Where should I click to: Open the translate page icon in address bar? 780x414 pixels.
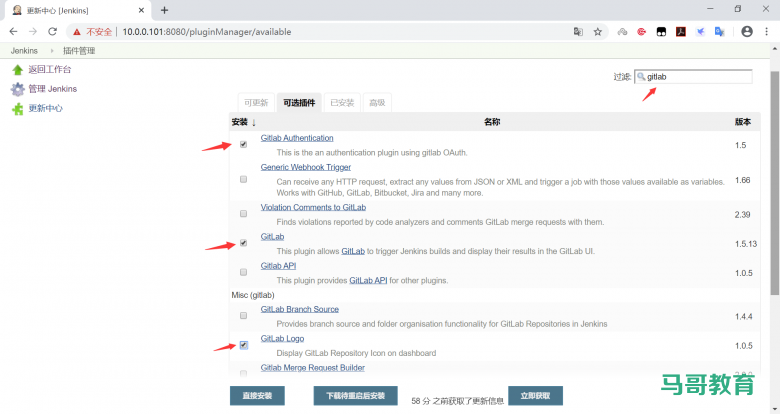tap(578, 31)
